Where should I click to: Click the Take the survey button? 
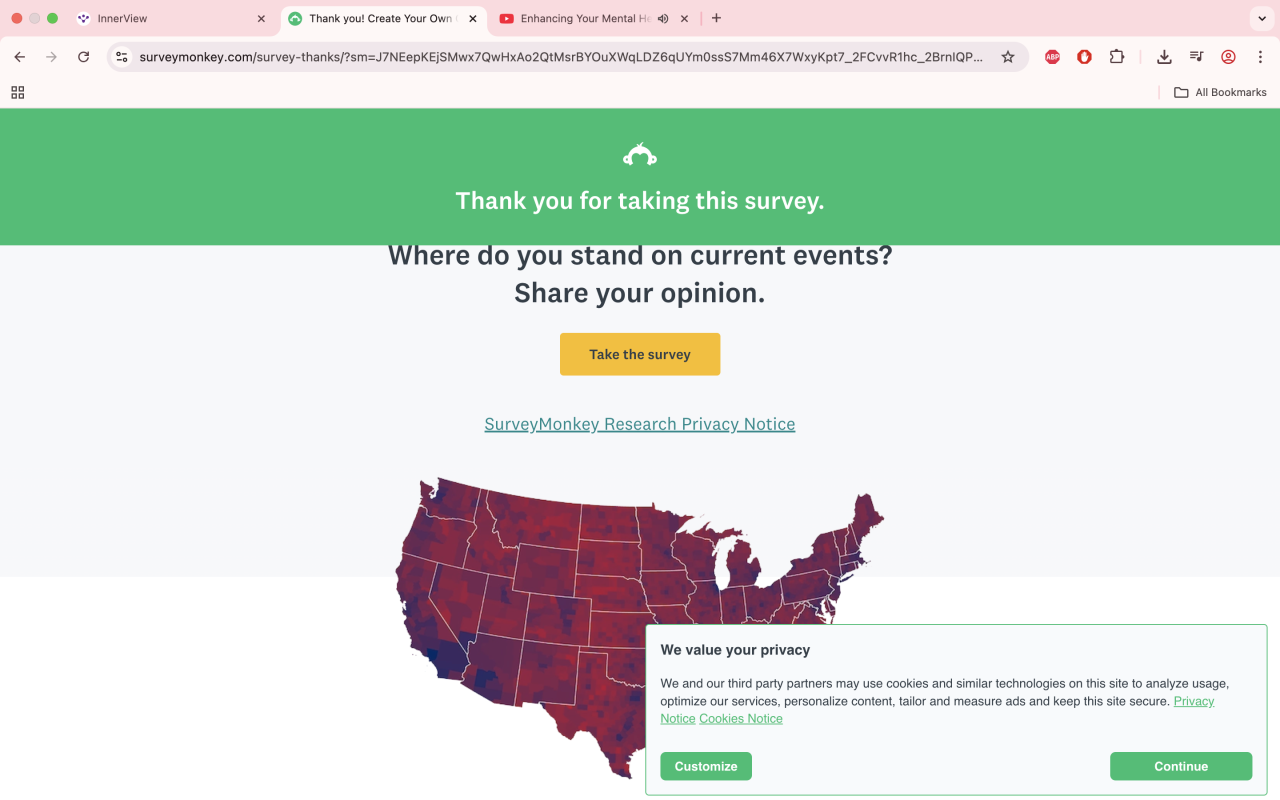(640, 354)
